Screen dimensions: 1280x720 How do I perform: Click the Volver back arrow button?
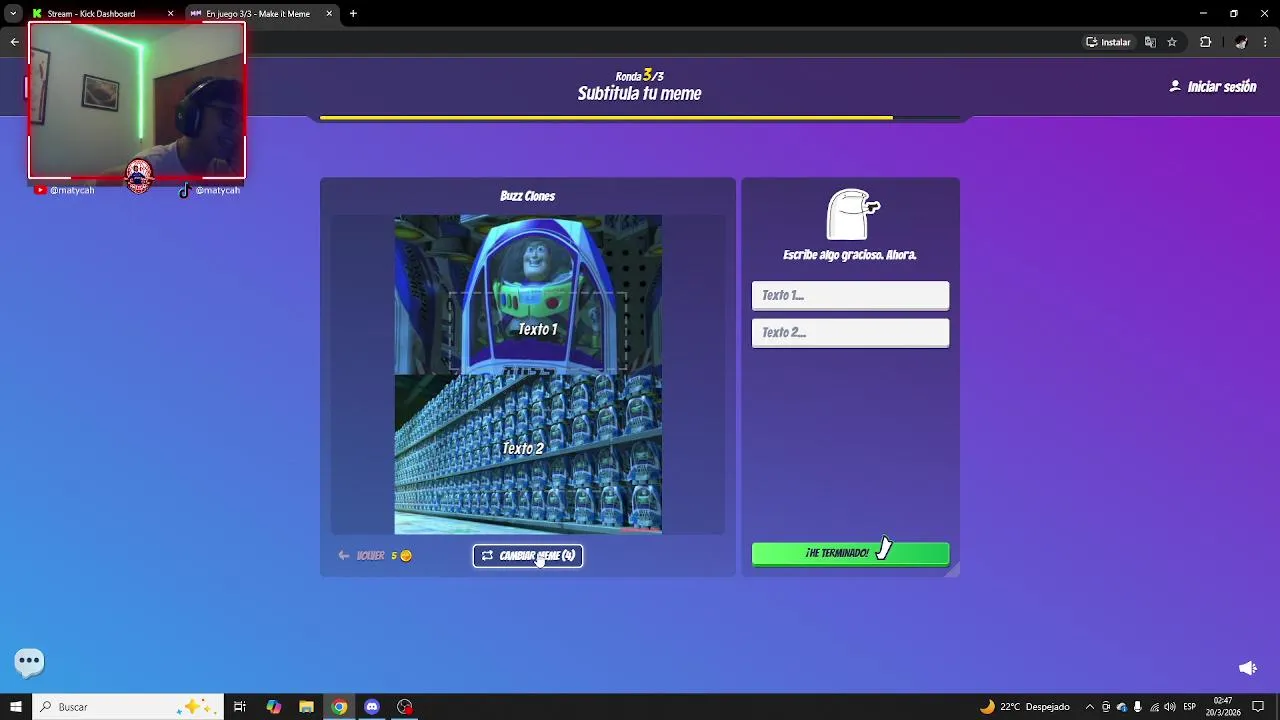[x=361, y=556]
